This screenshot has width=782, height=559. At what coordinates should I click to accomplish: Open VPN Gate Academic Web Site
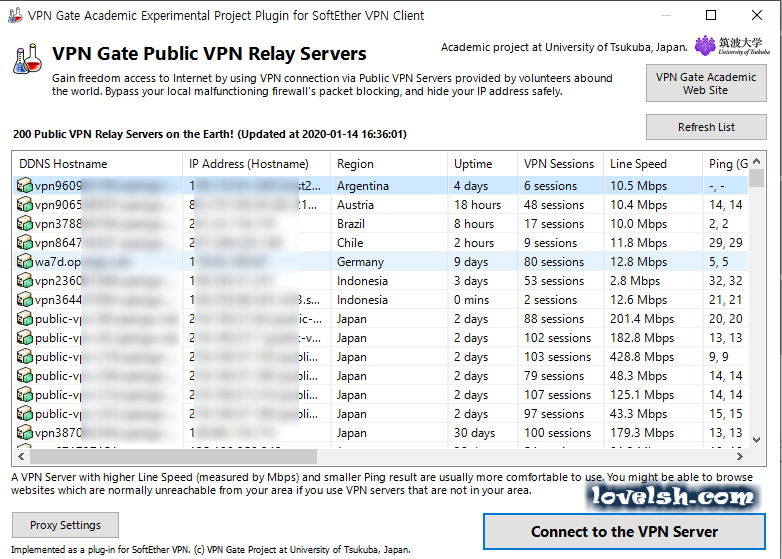click(706, 83)
